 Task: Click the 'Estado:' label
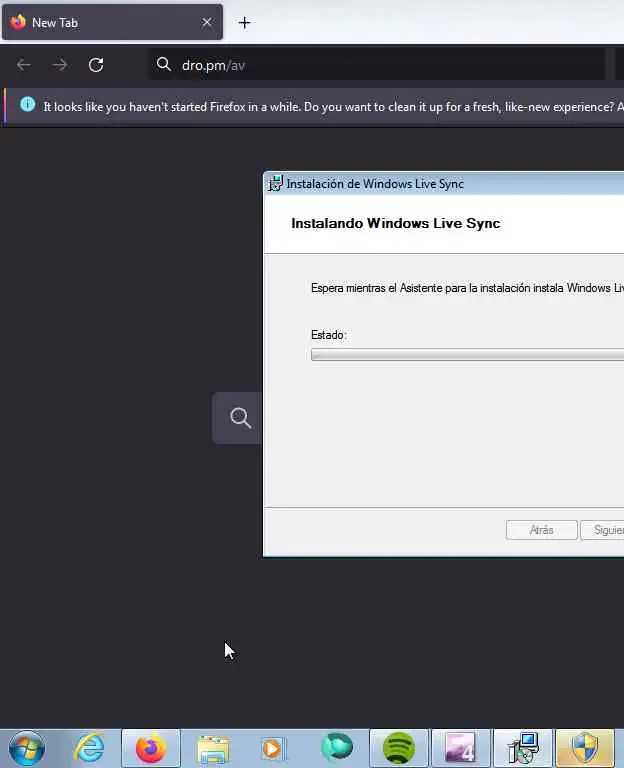point(329,335)
